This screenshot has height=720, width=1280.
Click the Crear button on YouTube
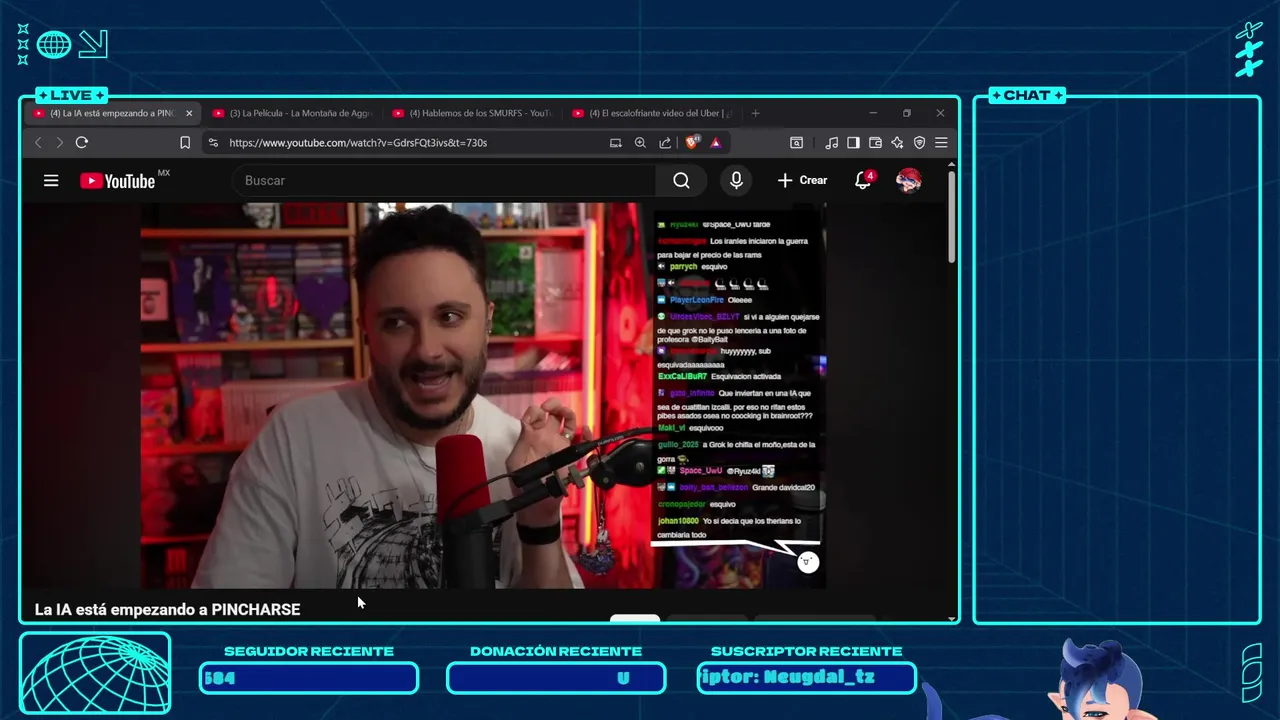802,181
